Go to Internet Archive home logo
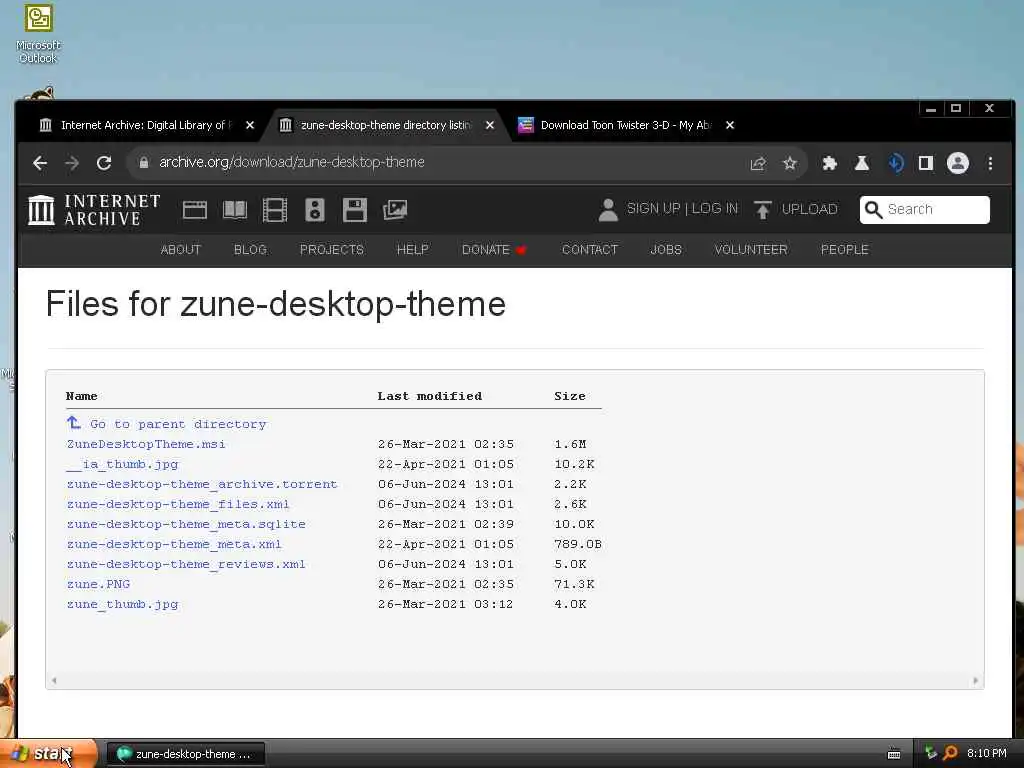Screen dimensions: 1024x768 [x=94, y=210]
